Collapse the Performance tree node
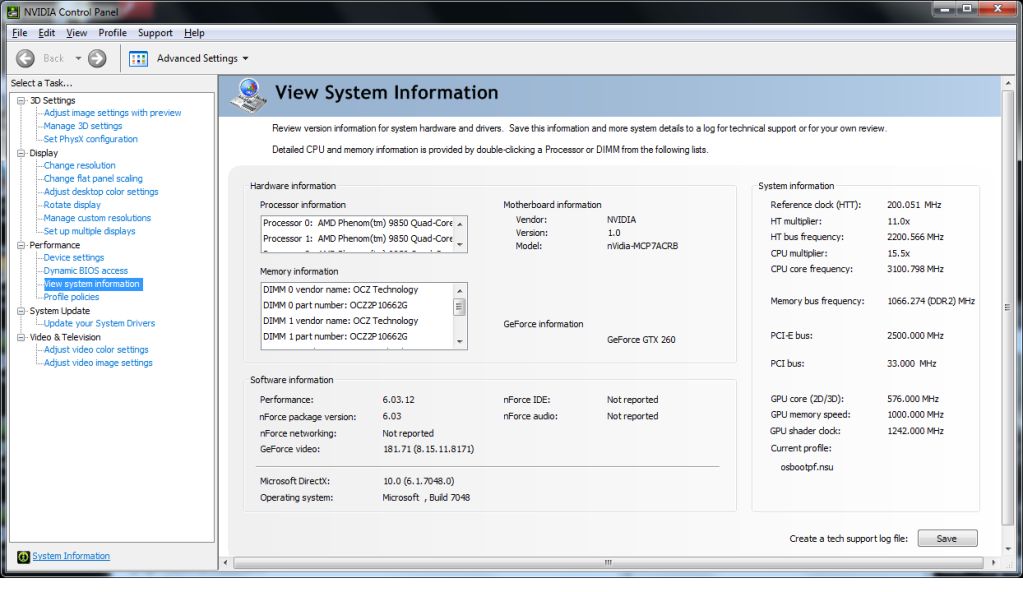The width and height of the screenshot is (1023, 592). point(21,245)
